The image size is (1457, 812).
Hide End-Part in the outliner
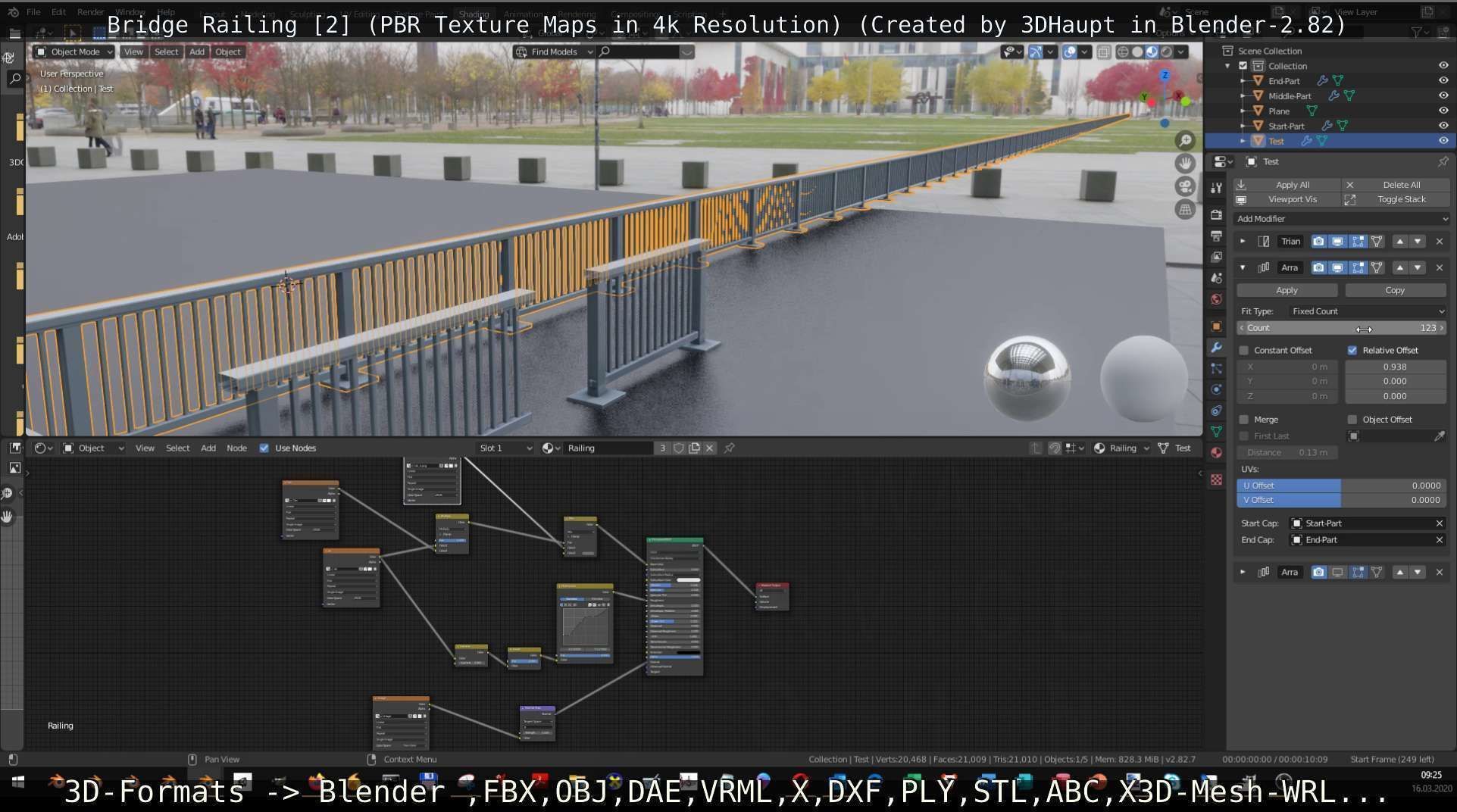(x=1443, y=81)
